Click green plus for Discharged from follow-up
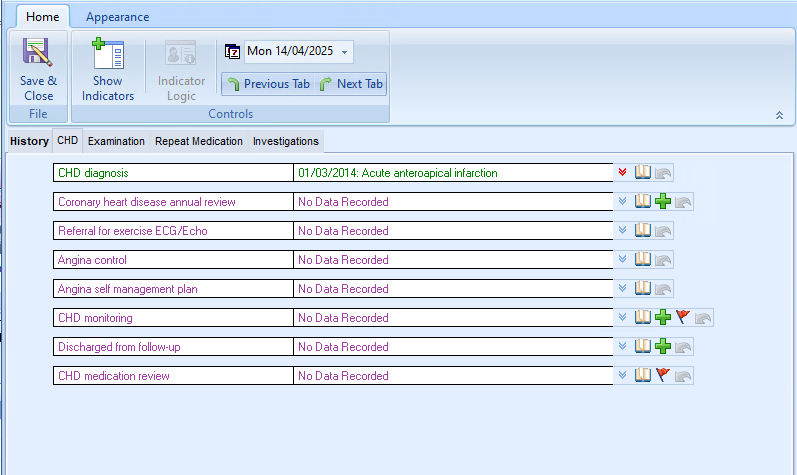 pyautogui.click(x=663, y=347)
